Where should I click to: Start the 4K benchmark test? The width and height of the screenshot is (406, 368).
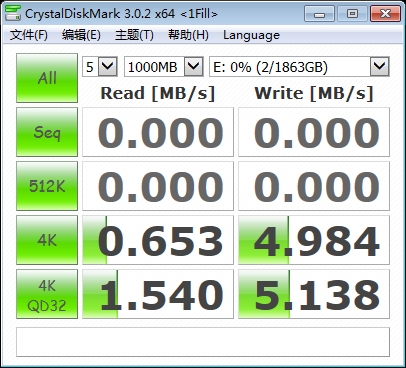point(47,240)
